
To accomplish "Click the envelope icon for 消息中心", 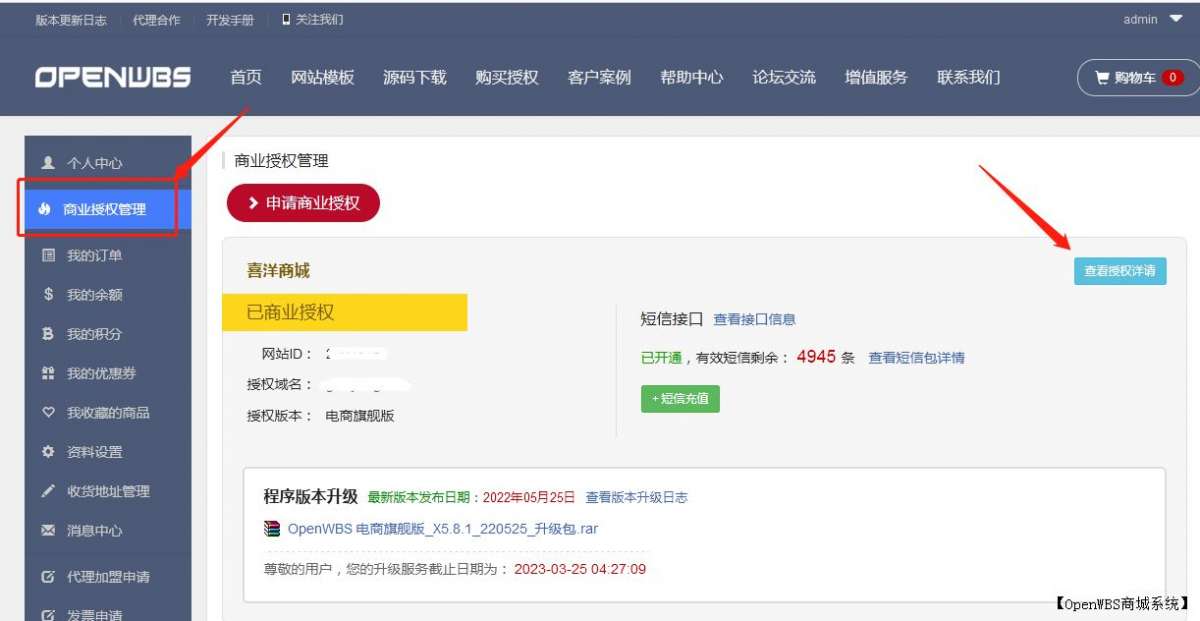I will coord(49,531).
